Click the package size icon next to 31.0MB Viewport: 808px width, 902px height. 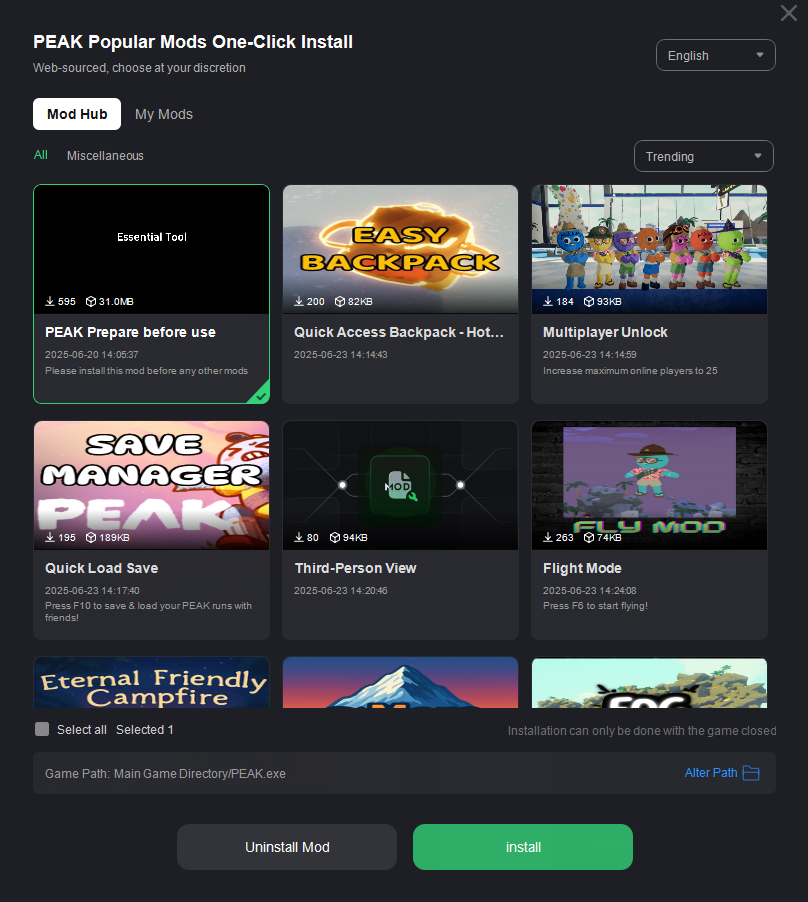pyautogui.click(x=91, y=301)
